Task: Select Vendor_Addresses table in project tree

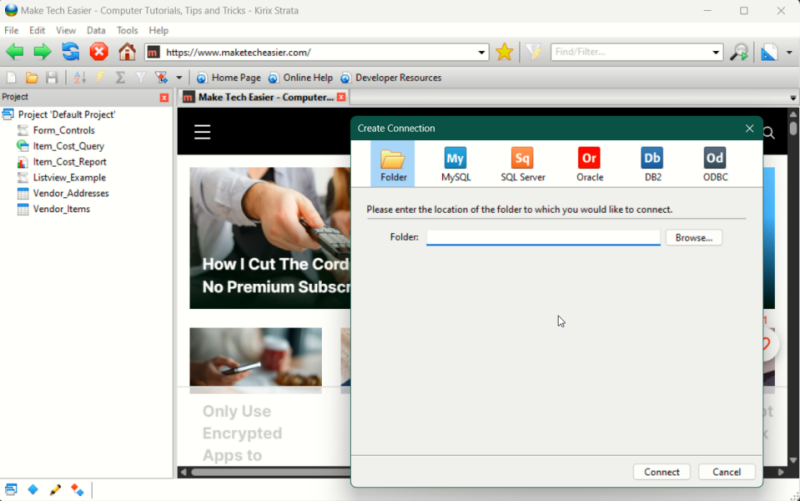Action: click(71, 193)
